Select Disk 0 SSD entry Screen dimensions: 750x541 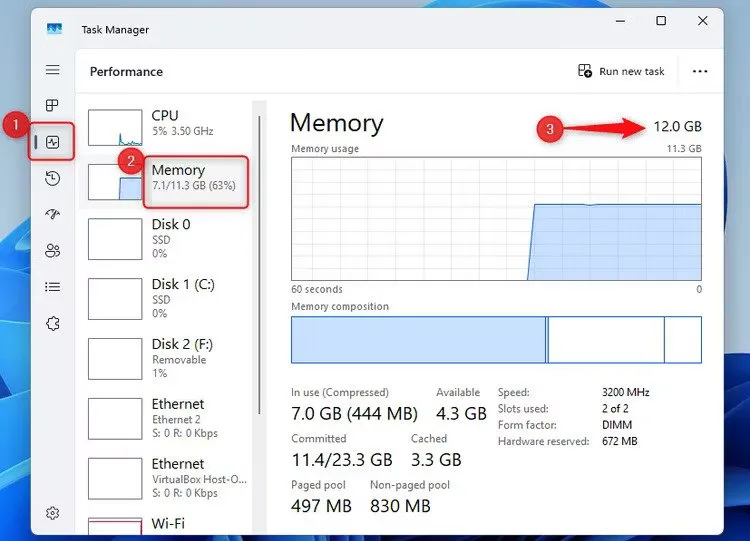point(170,238)
